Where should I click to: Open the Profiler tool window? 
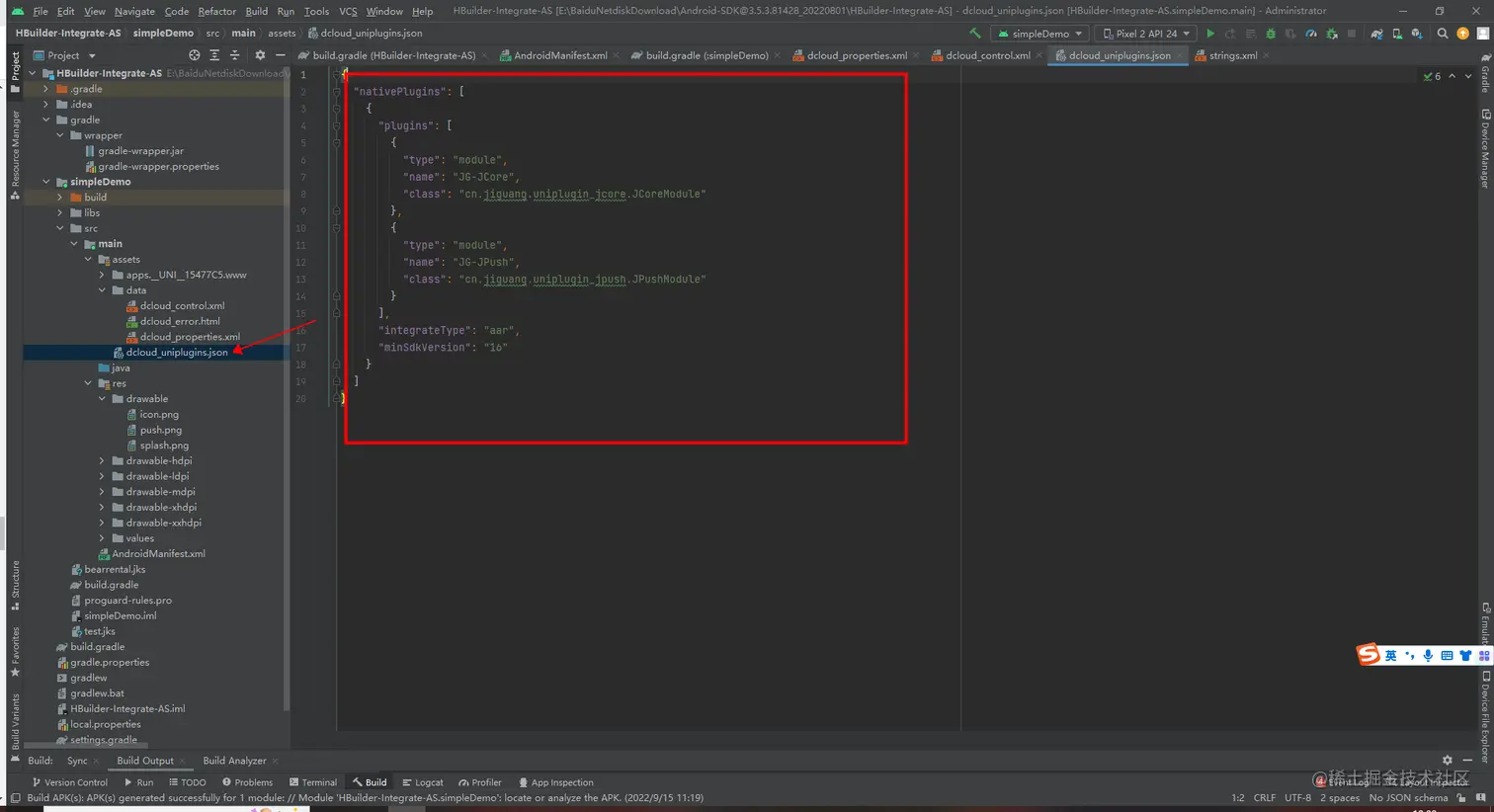(x=480, y=782)
